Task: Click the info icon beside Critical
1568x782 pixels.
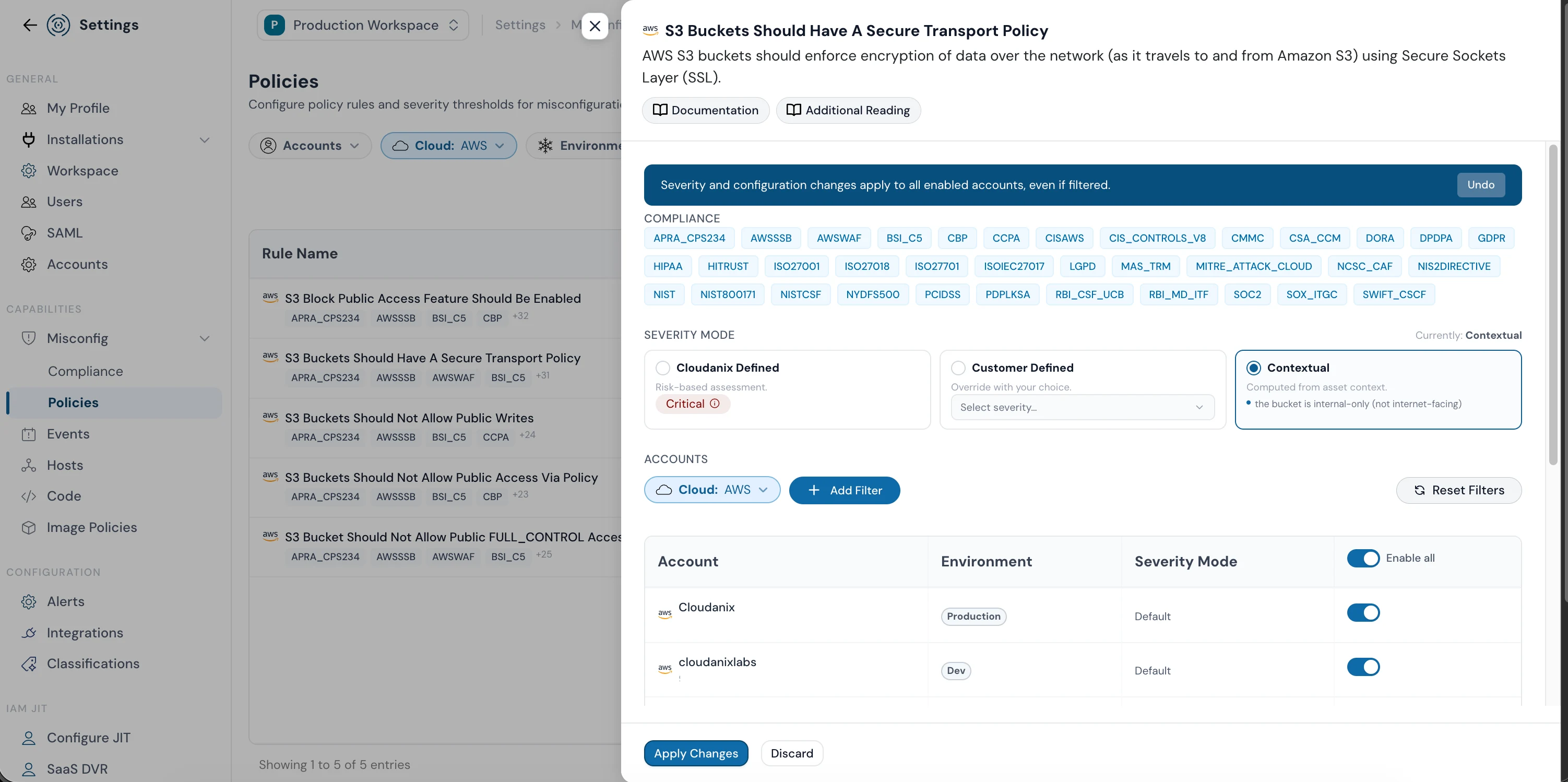Action: [715, 404]
